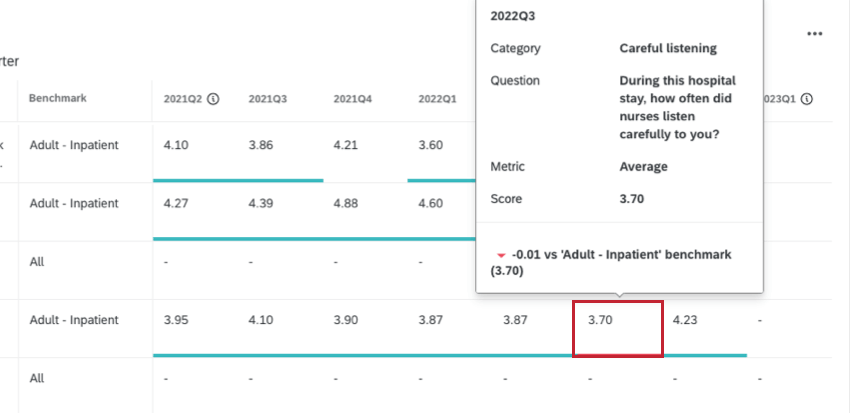Click the red down-arrow in the tooltip

click(500, 256)
